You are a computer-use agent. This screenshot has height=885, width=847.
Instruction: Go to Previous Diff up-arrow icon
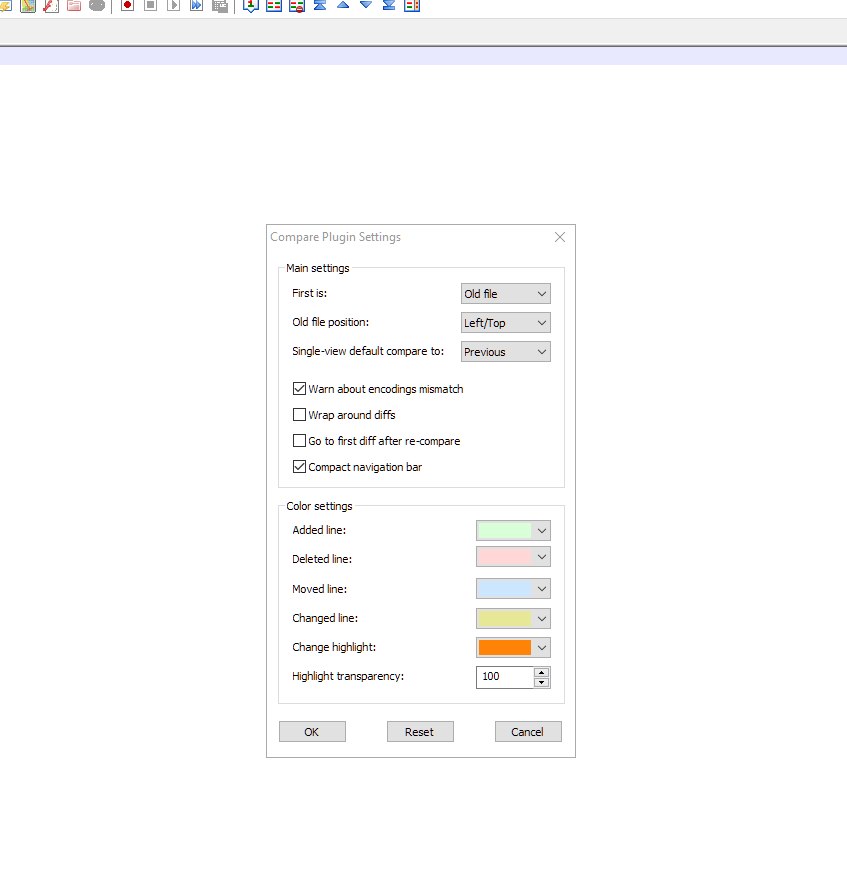pyautogui.click(x=343, y=5)
